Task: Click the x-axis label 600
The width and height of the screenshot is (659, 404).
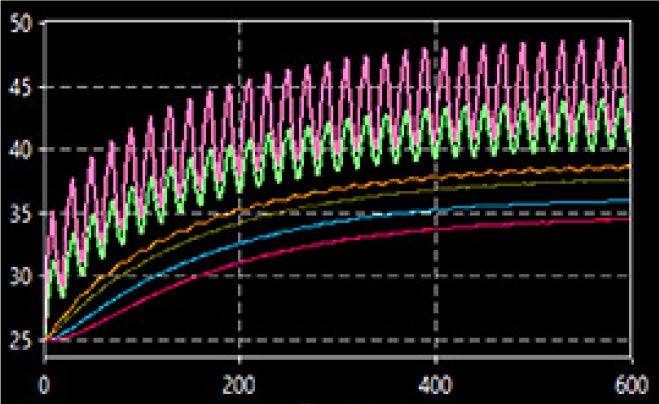Action: click(631, 384)
